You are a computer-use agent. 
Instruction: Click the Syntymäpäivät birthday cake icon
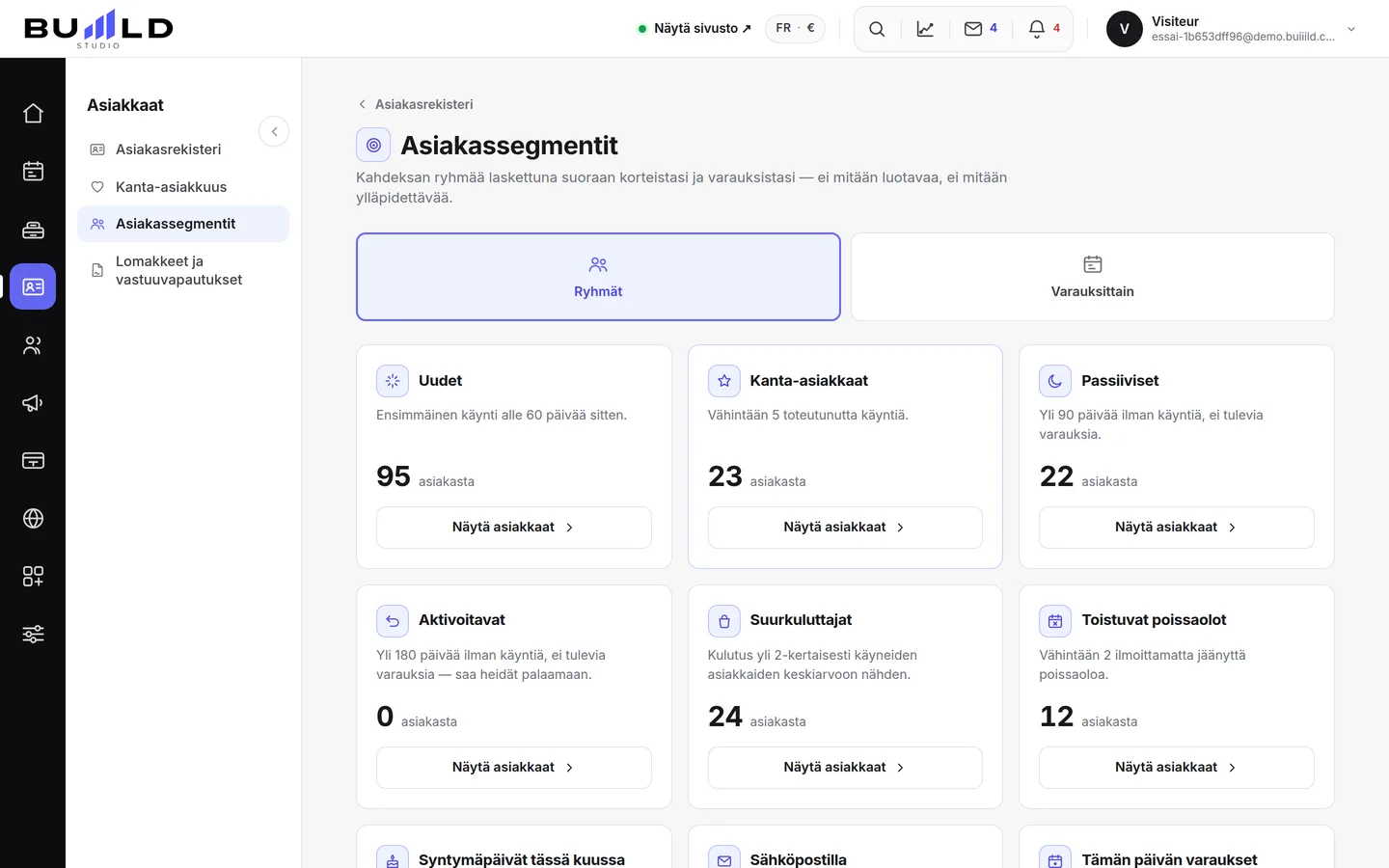click(393, 857)
